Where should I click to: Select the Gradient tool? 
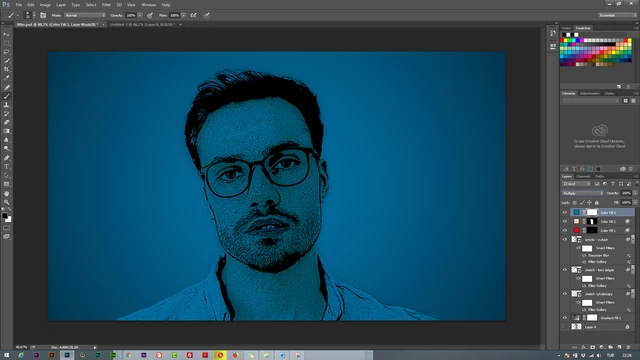click(x=6, y=131)
